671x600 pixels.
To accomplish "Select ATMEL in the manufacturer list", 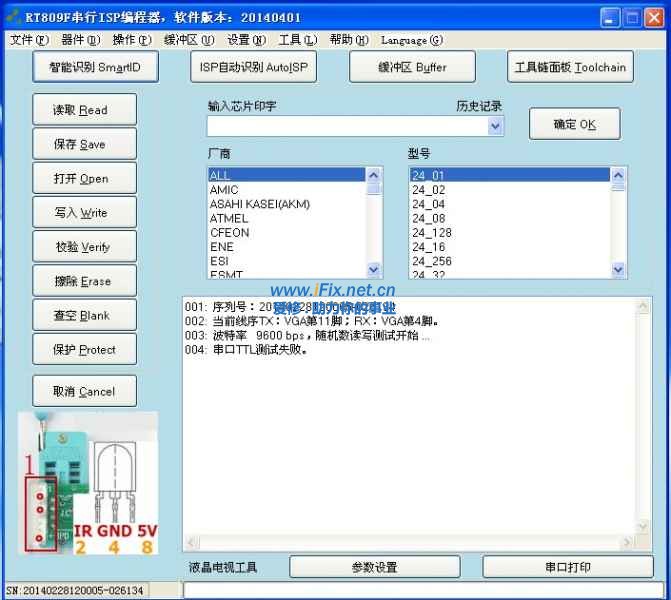I will pyautogui.click(x=287, y=218).
